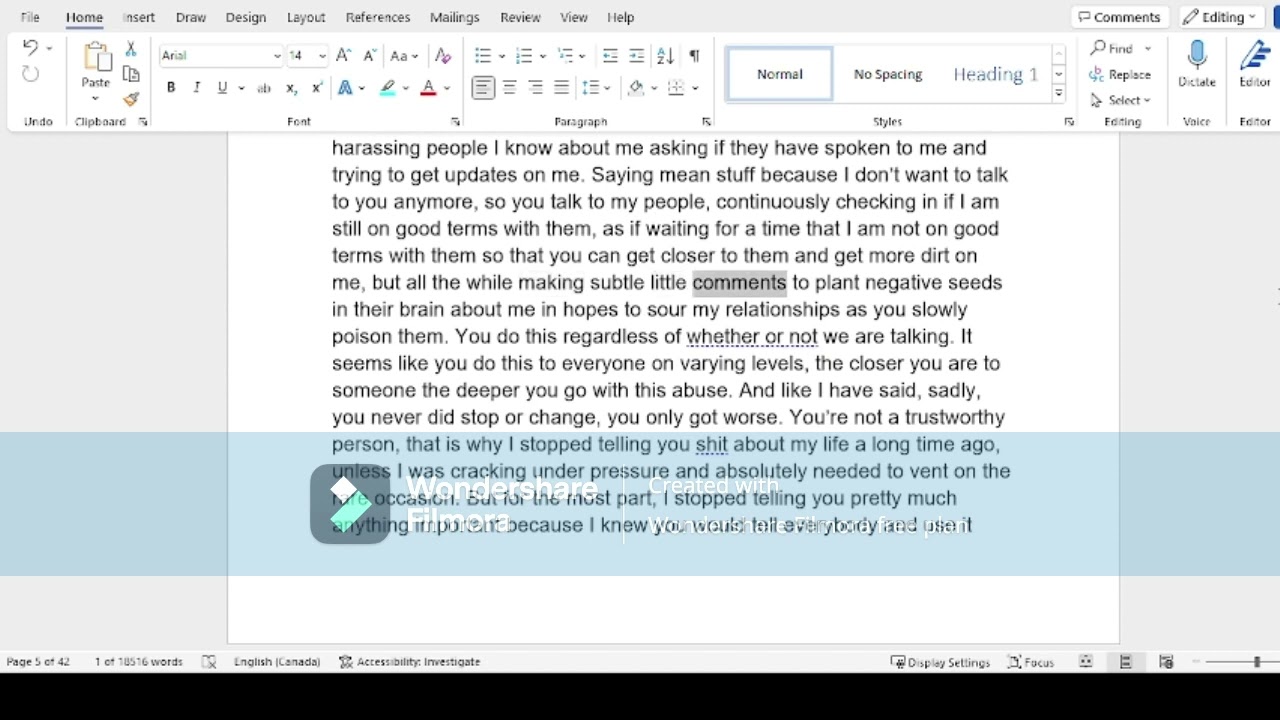Toggle Subscript formatting

coord(291,88)
